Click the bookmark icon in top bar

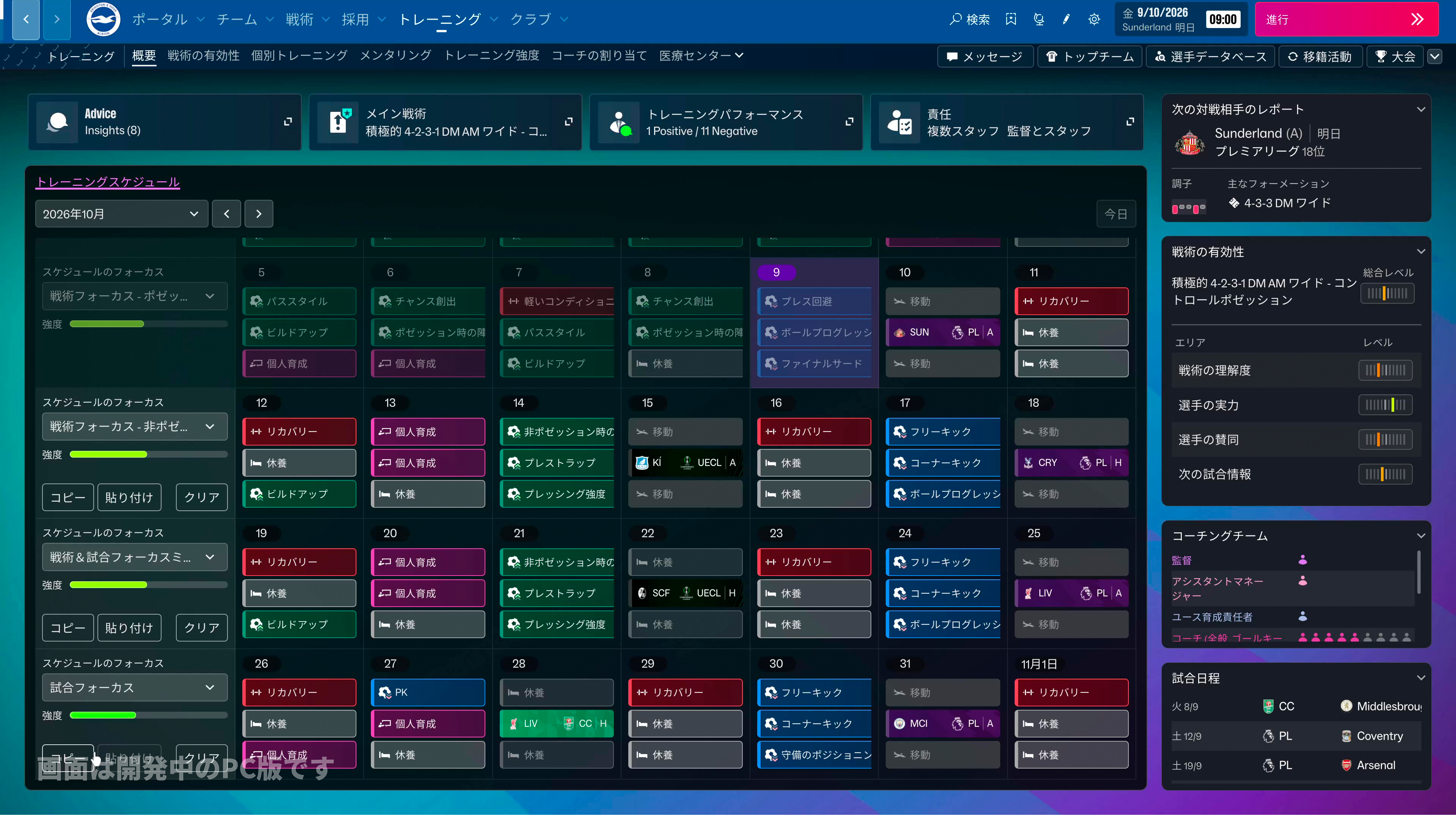tap(1011, 19)
